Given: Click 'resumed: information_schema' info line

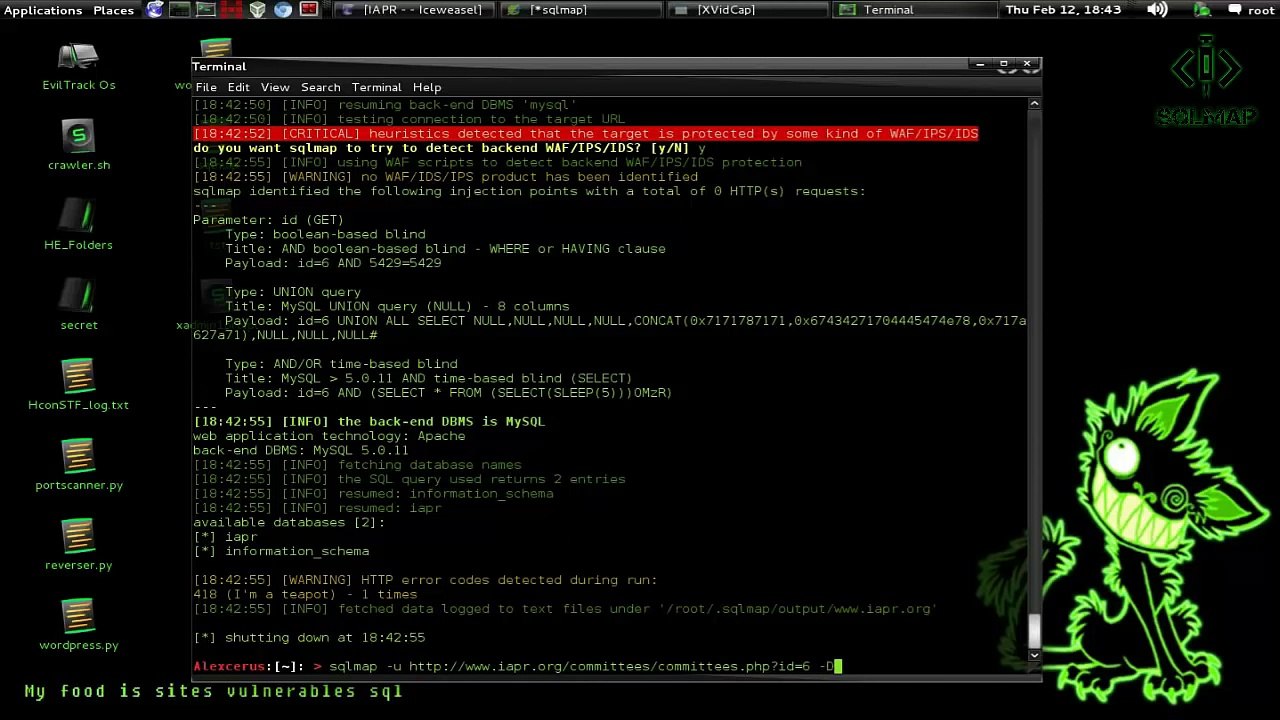Looking at the screenshot, I should tap(373, 493).
